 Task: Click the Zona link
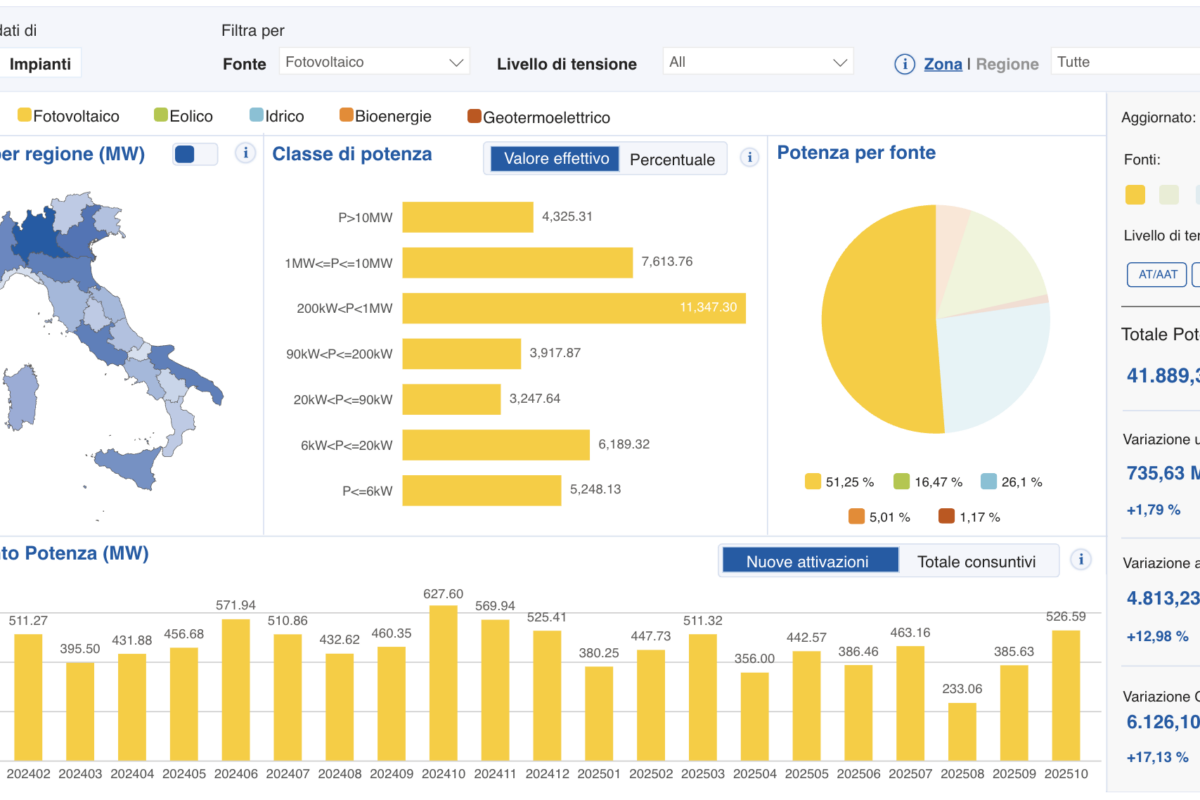click(x=942, y=64)
